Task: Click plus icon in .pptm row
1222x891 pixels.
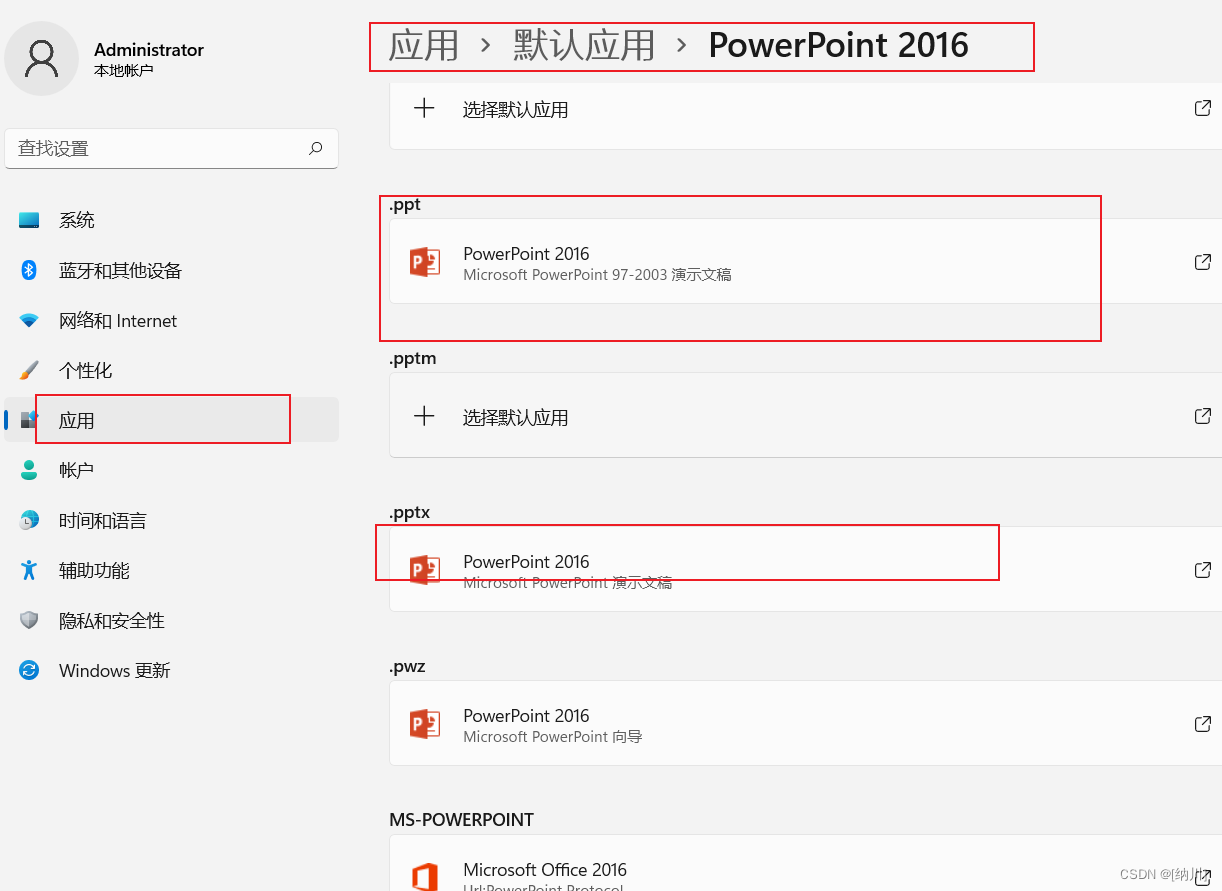Action: click(424, 416)
